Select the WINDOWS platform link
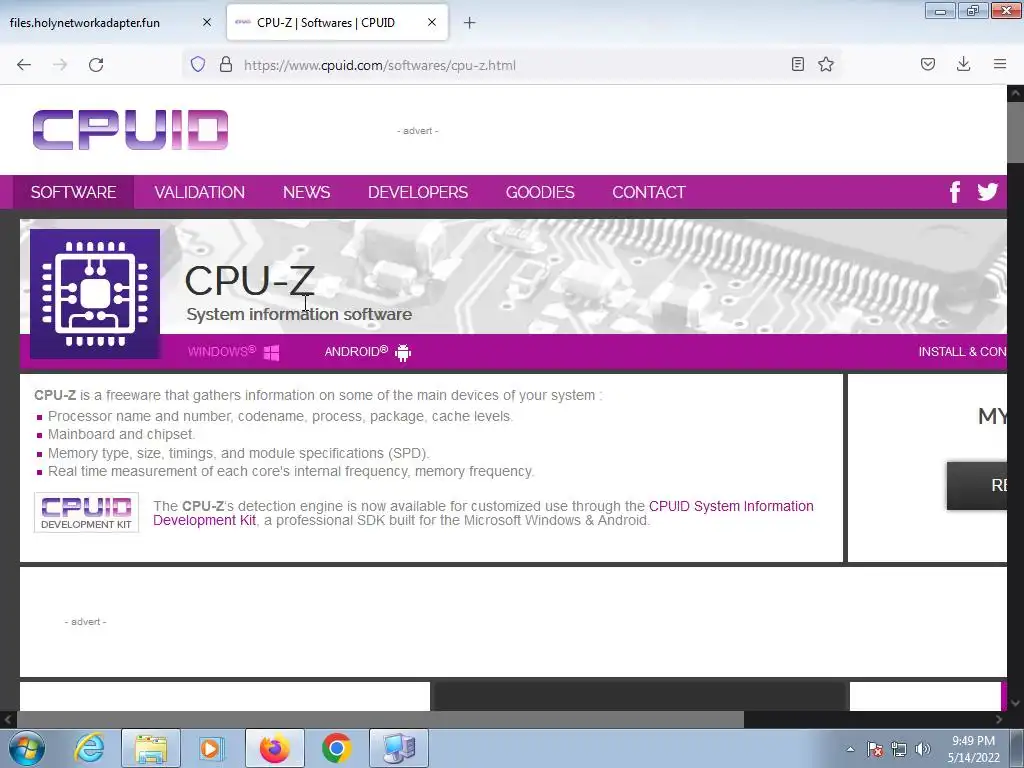The width and height of the screenshot is (1024, 768). point(221,351)
